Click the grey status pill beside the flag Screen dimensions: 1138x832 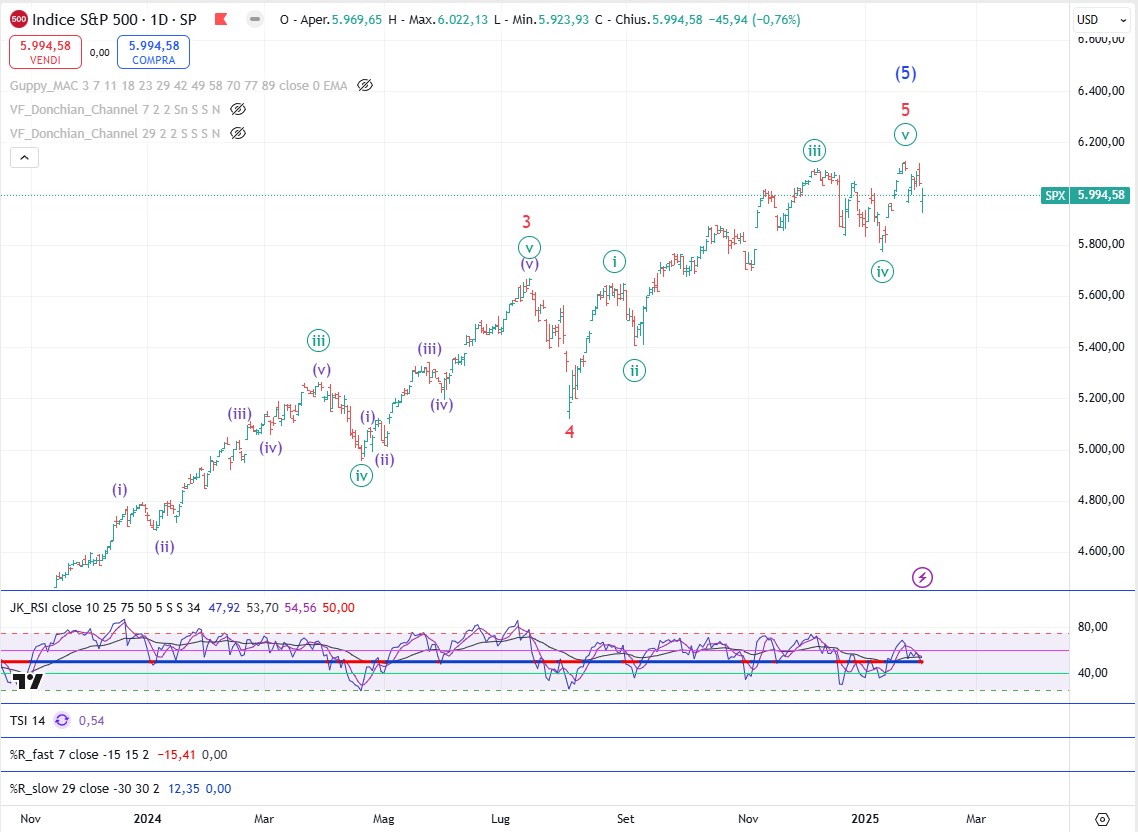(x=255, y=20)
